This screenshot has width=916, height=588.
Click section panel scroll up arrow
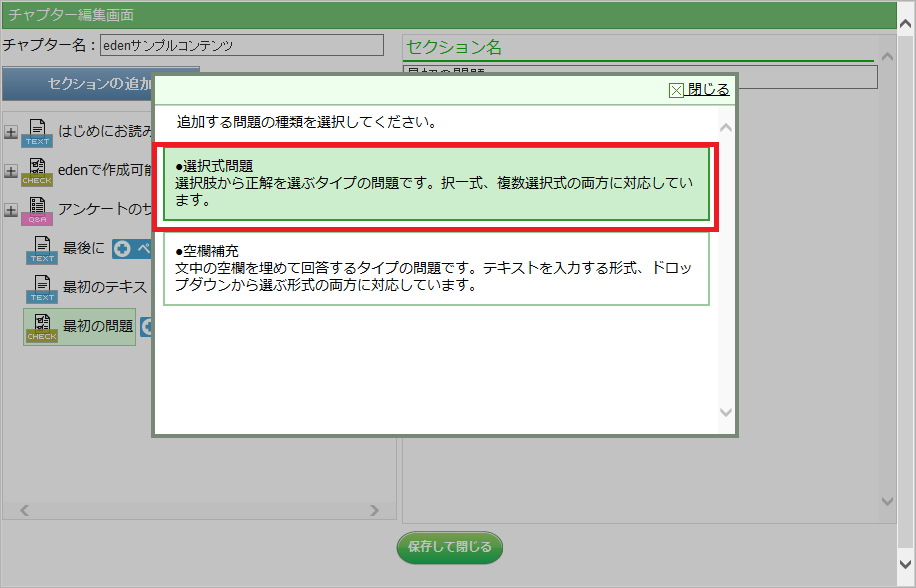click(x=887, y=57)
